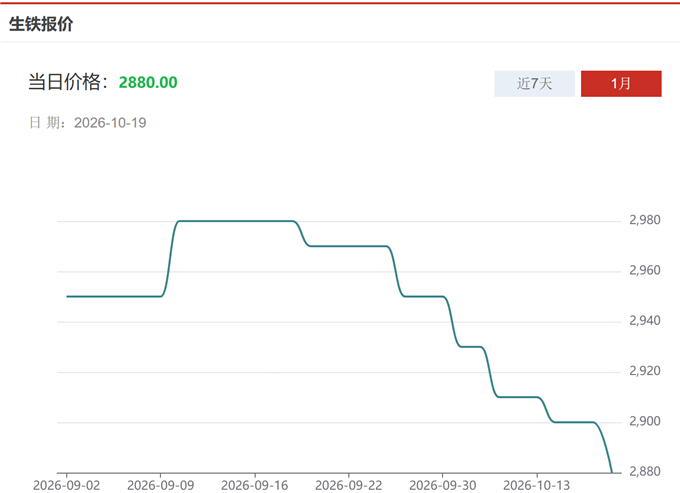The width and height of the screenshot is (680, 493).
Task: Click x-axis label 2026-09-30
Action: tap(443, 485)
